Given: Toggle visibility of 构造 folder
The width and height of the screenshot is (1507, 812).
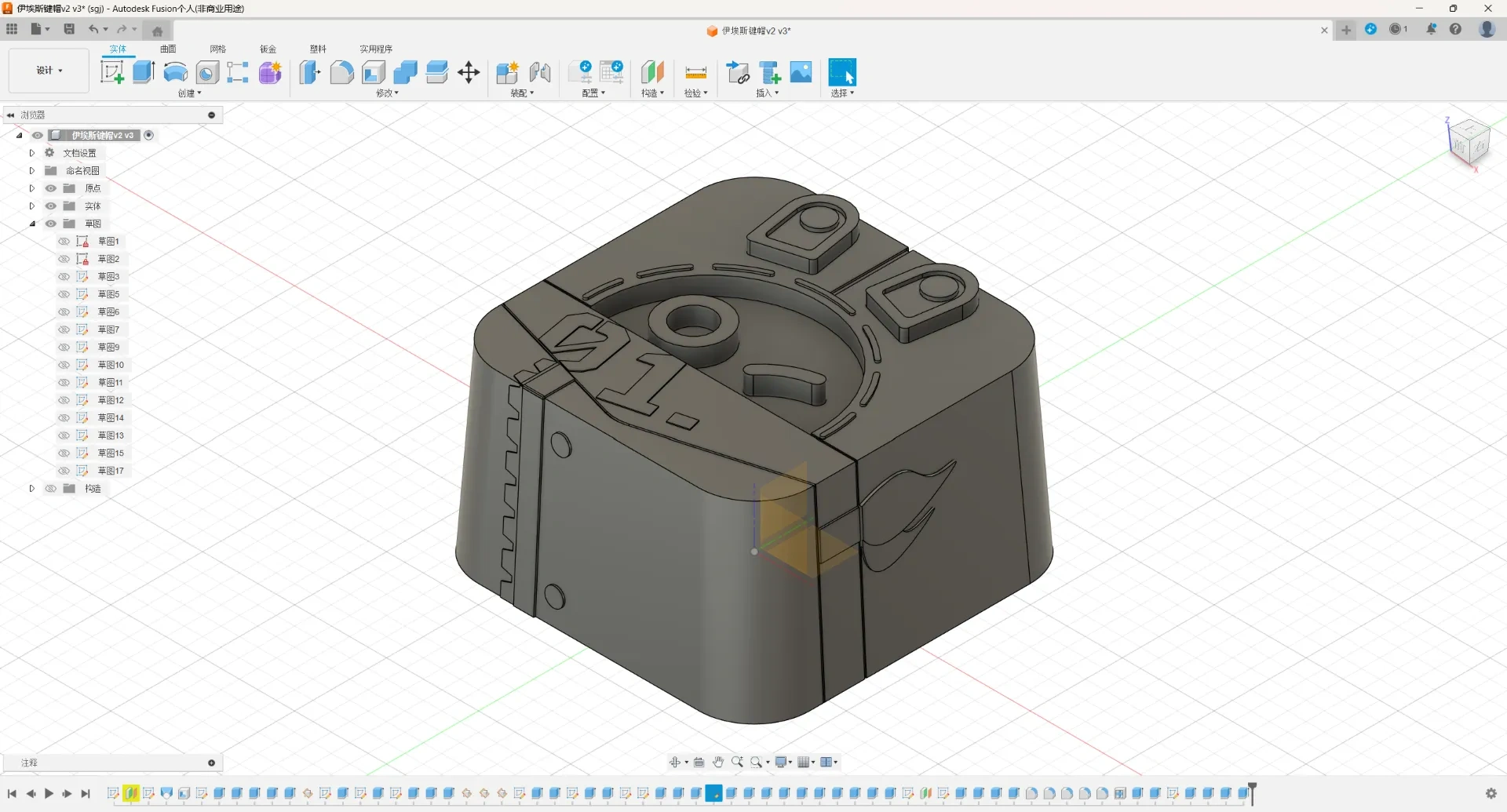Looking at the screenshot, I should click(x=51, y=488).
